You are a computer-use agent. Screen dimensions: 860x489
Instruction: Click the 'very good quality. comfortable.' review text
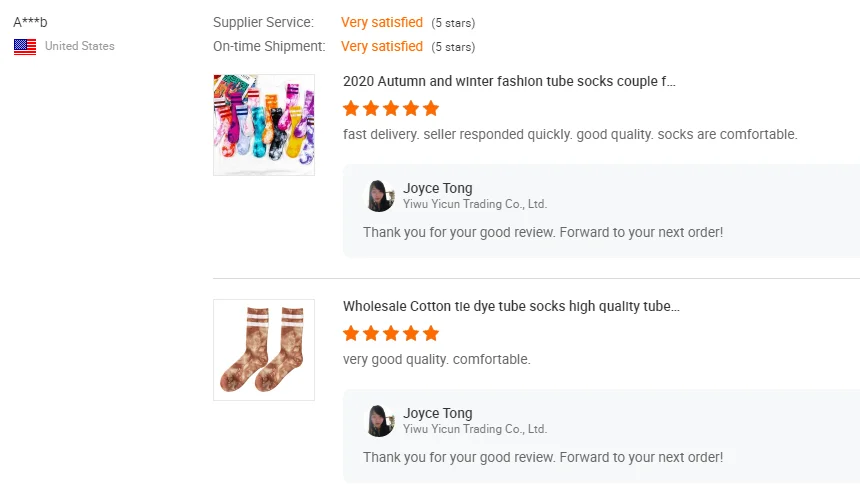[x=437, y=359]
